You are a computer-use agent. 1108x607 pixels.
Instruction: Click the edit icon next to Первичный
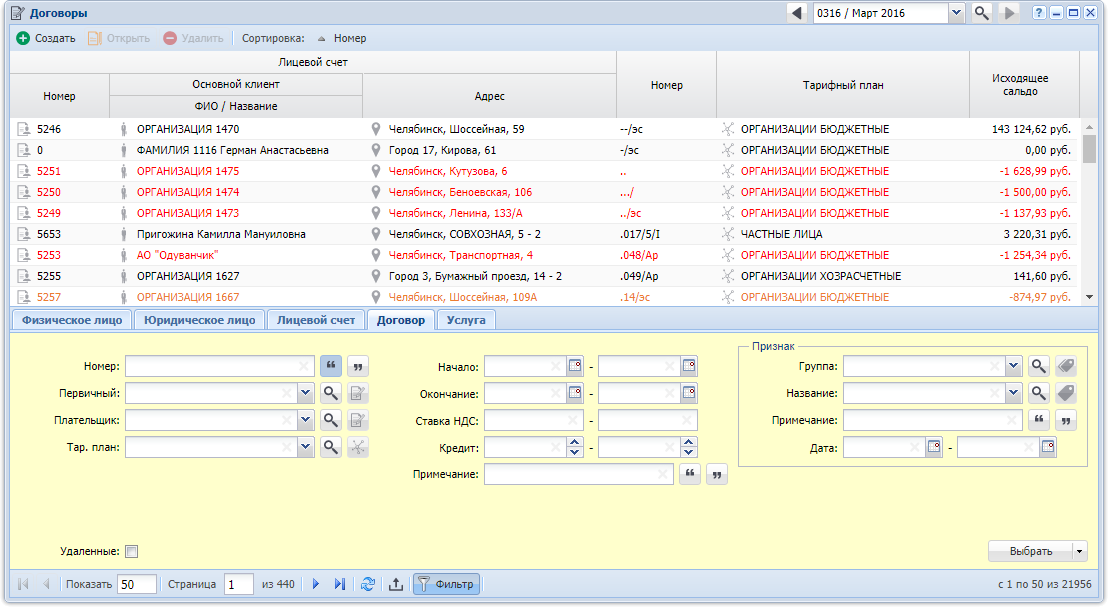click(x=358, y=393)
